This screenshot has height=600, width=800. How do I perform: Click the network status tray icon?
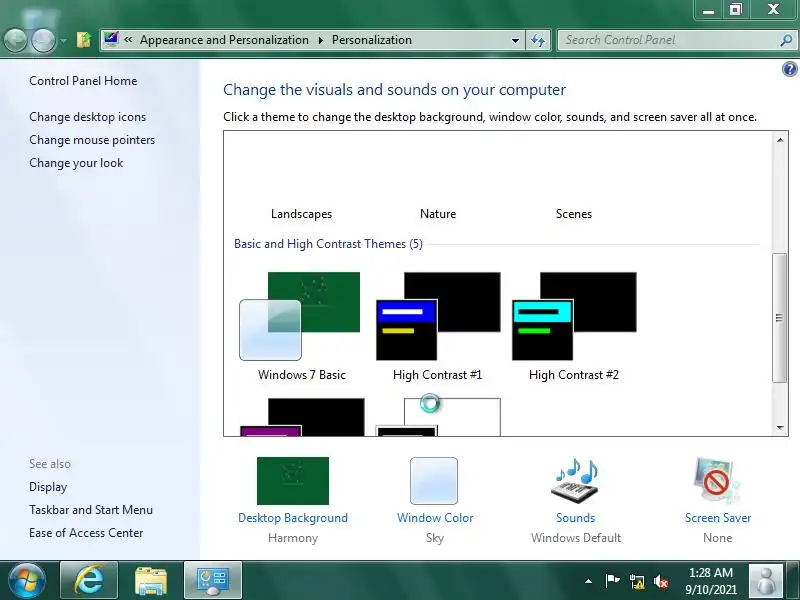click(637, 581)
